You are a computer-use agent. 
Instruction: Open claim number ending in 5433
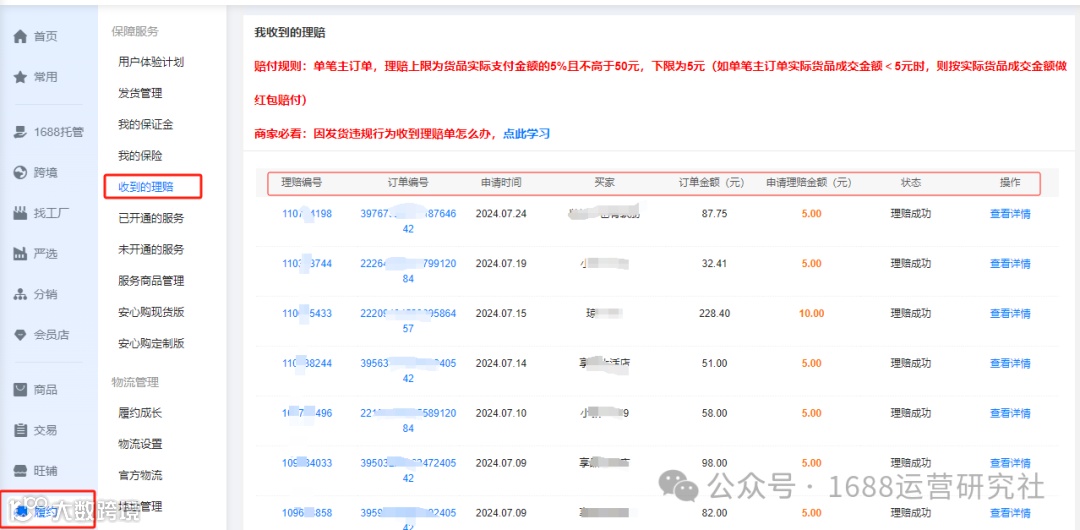point(307,314)
